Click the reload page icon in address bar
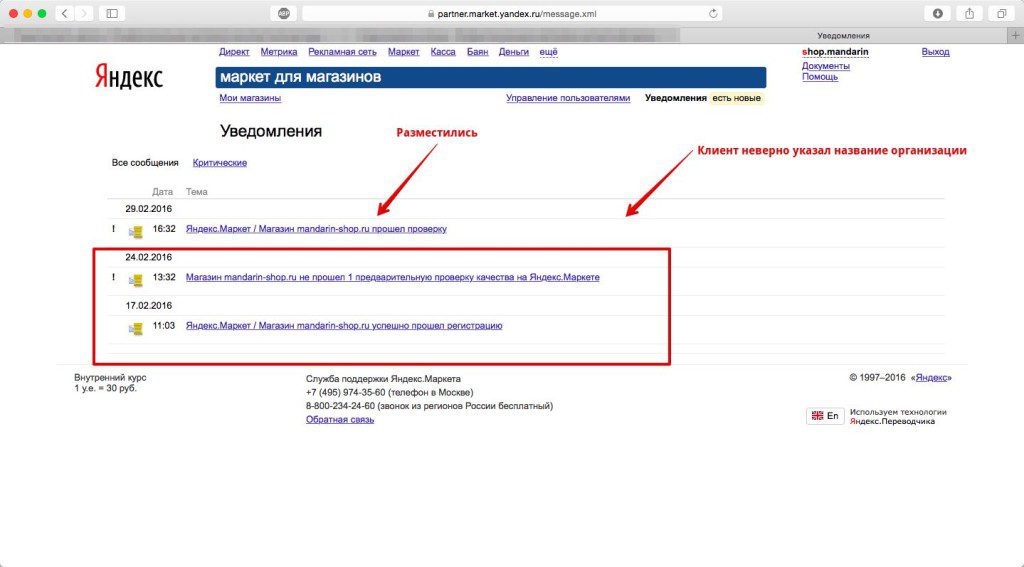This screenshot has width=1024, height=567. (x=713, y=14)
